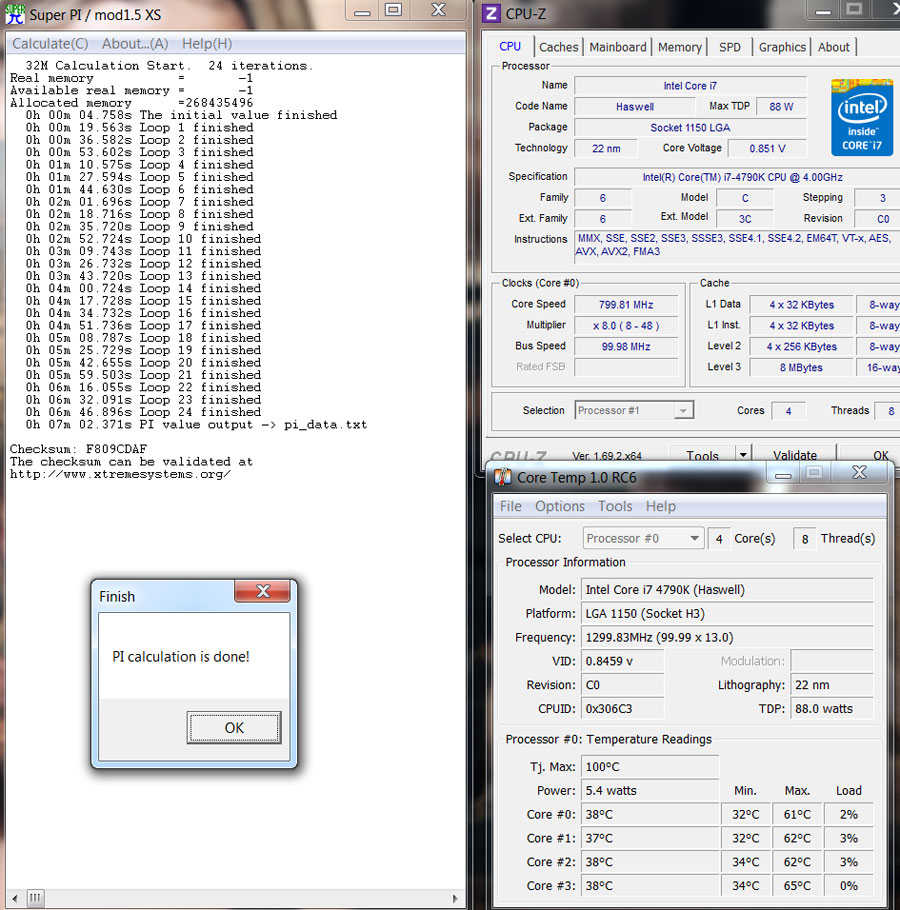Click the Platform field "LGA 1150 (Socket H3)"
The image size is (900, 910).
[x=727, y=613]
